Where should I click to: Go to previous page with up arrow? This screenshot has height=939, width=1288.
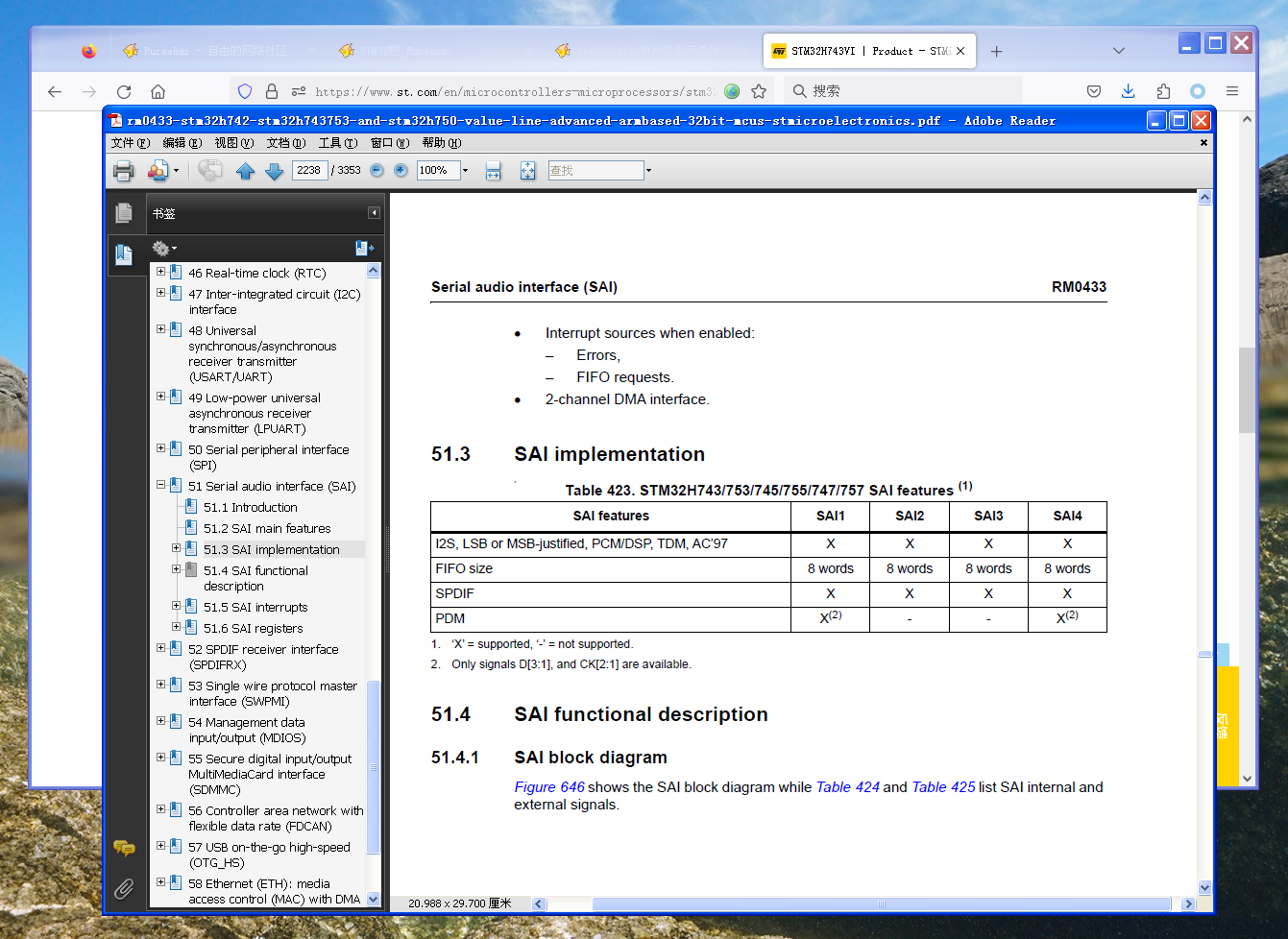click(245, 171)
